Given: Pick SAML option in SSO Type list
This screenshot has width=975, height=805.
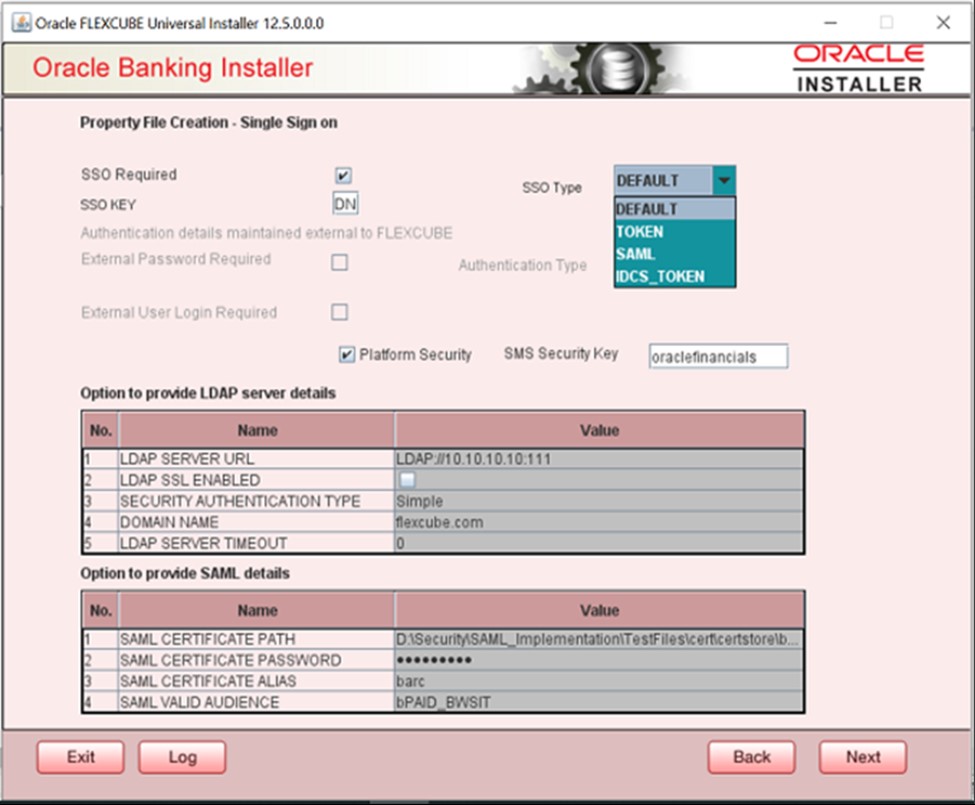Looking at the screenshot, I should pyautogui.click(x=675, y=254).
